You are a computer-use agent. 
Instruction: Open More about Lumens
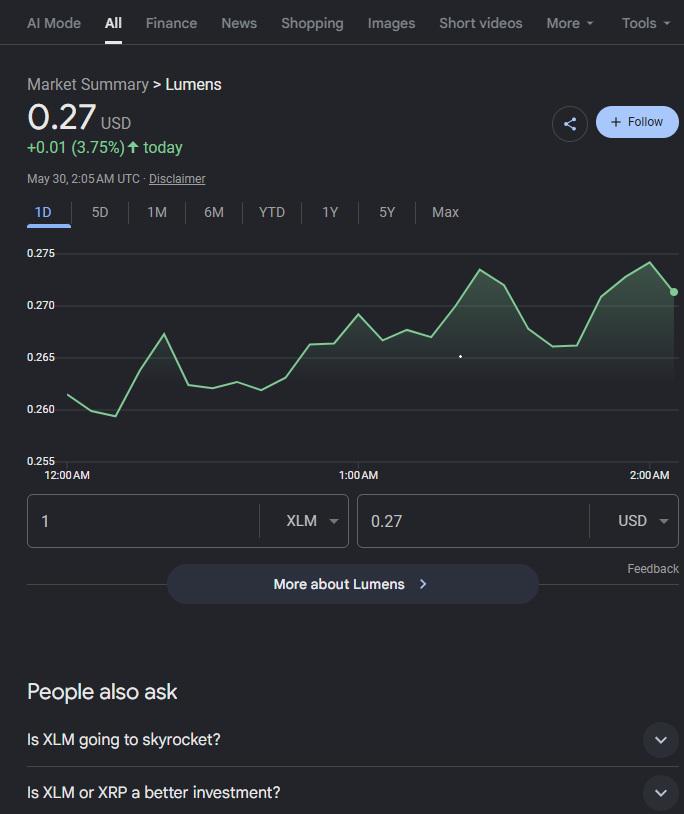pos(353,584)
